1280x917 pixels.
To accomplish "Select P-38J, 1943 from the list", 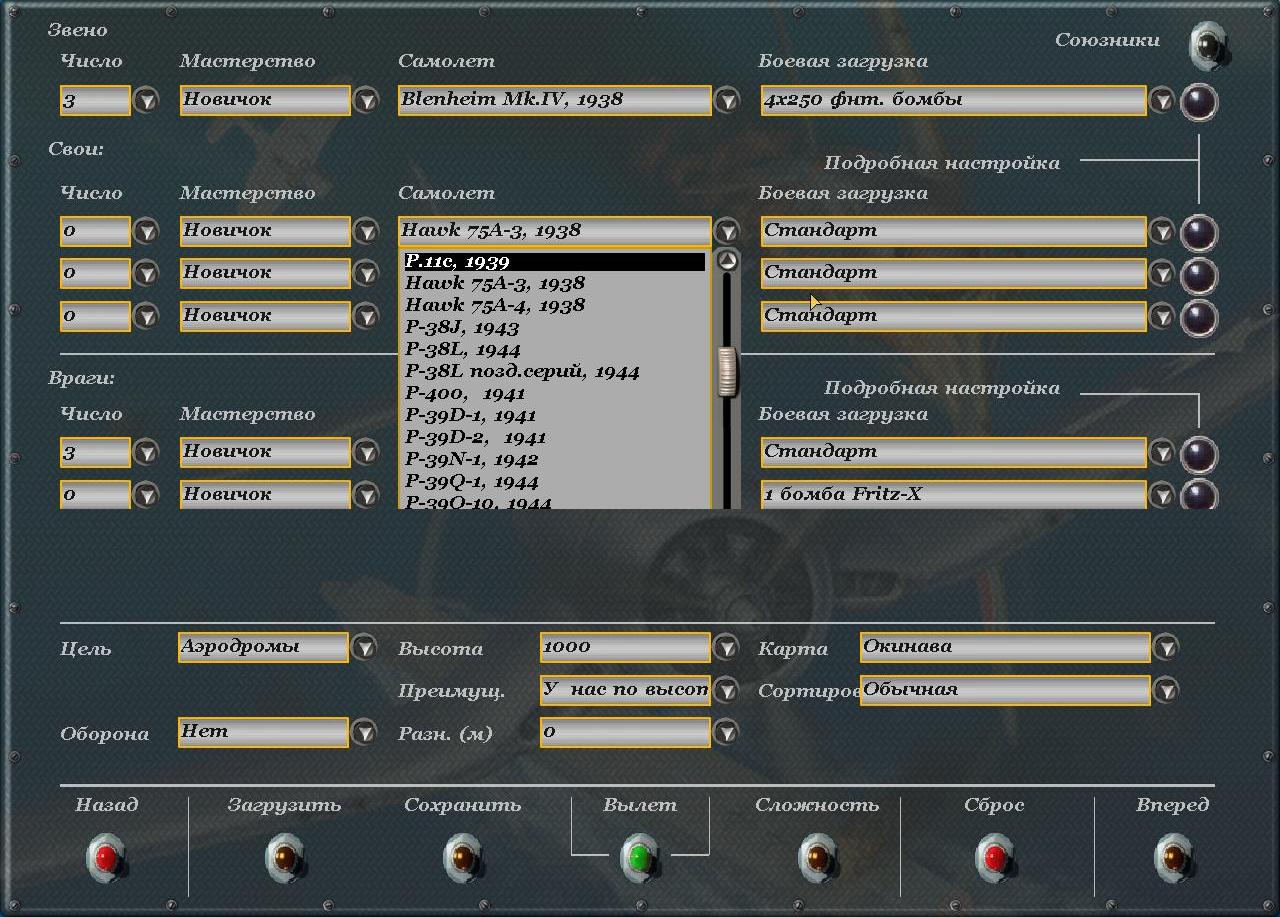I will click(555, 328).
